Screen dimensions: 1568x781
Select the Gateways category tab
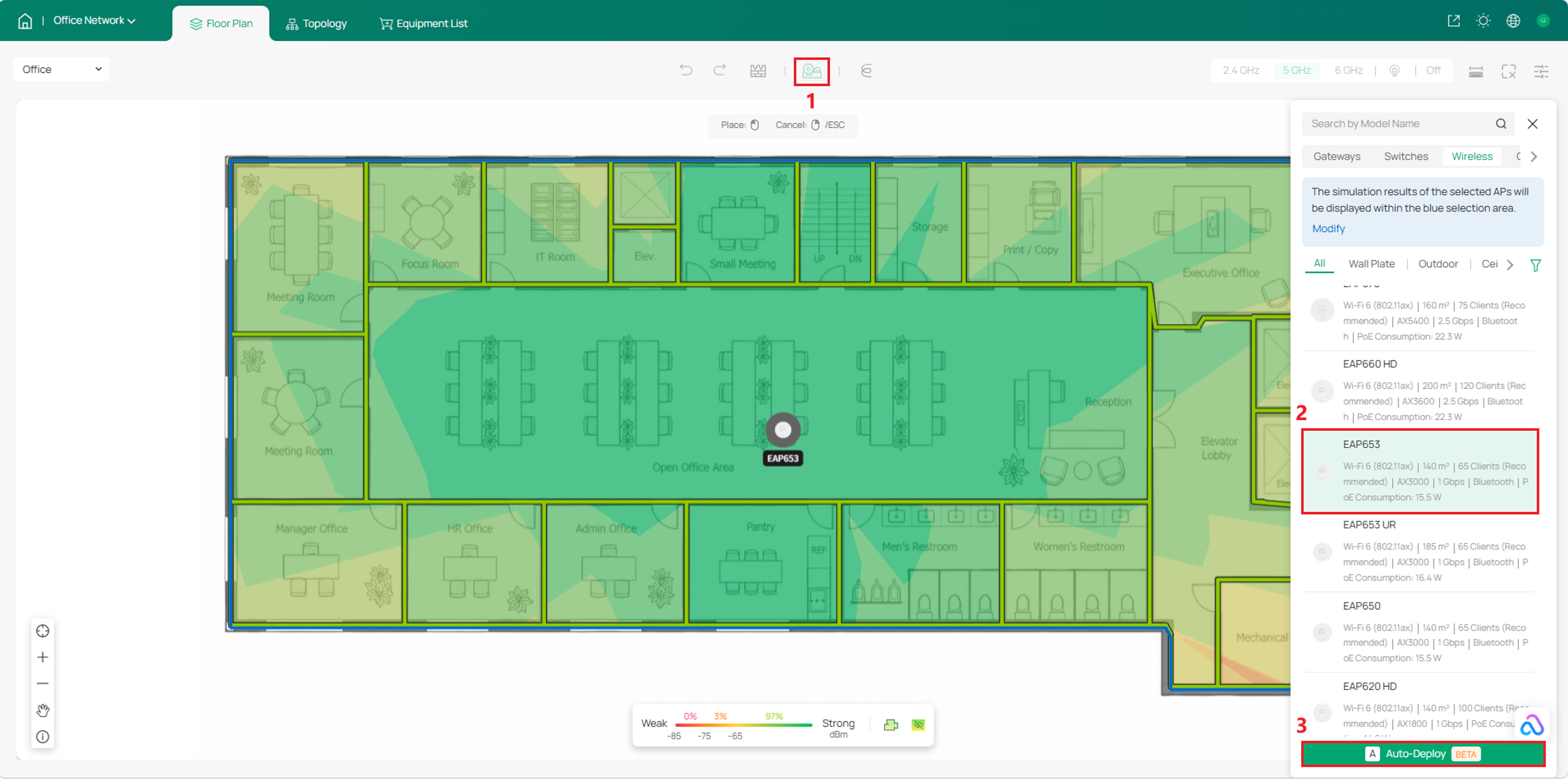tap(1337, 157)
